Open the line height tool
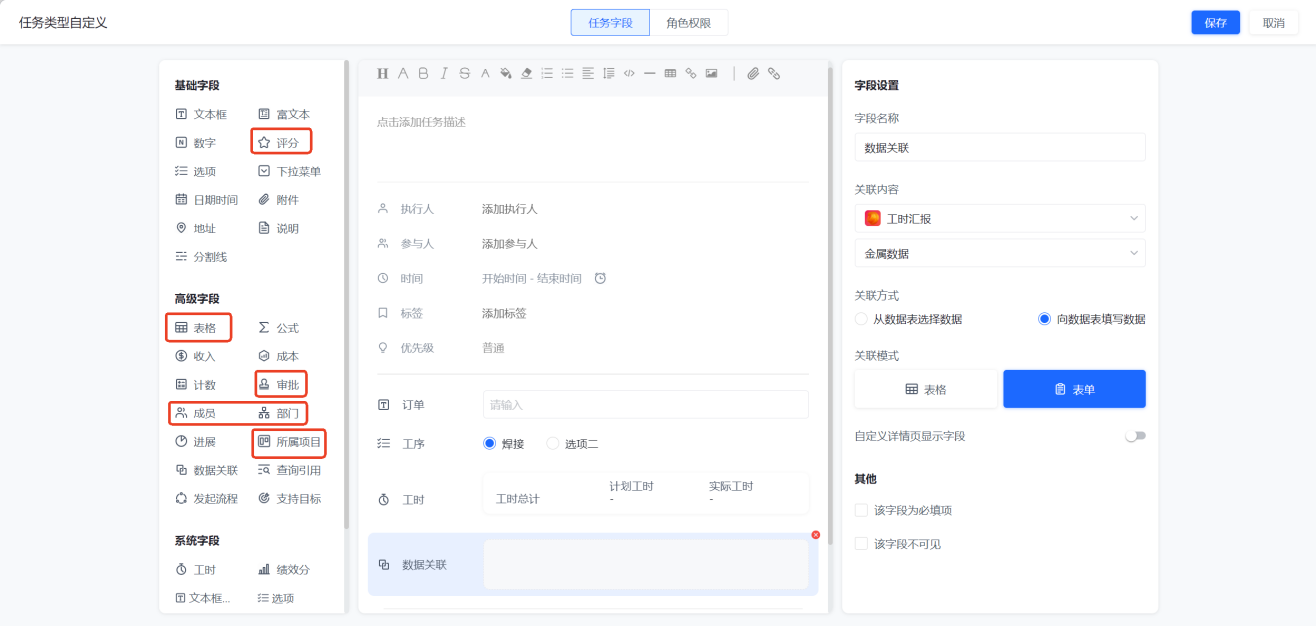 tap(608, 73)
